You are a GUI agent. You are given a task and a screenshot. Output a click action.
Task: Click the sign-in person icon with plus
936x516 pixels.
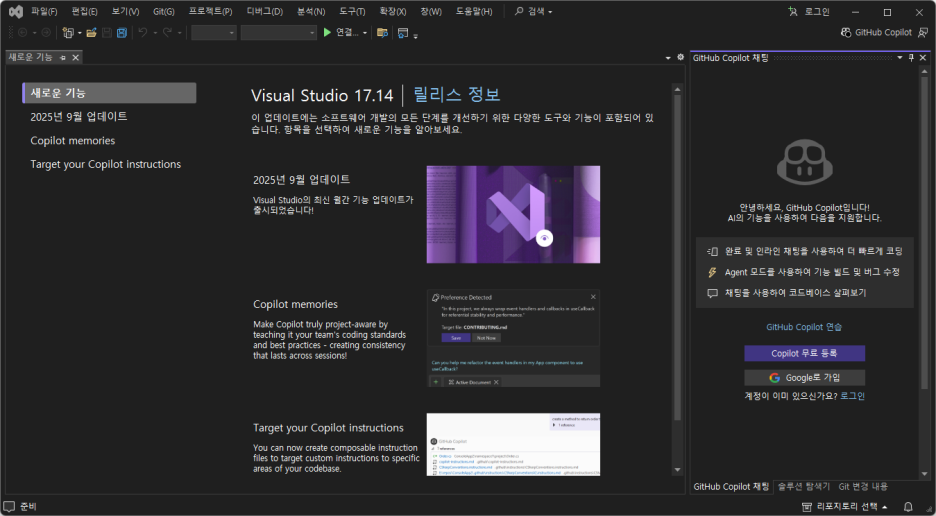pos(793,11)
